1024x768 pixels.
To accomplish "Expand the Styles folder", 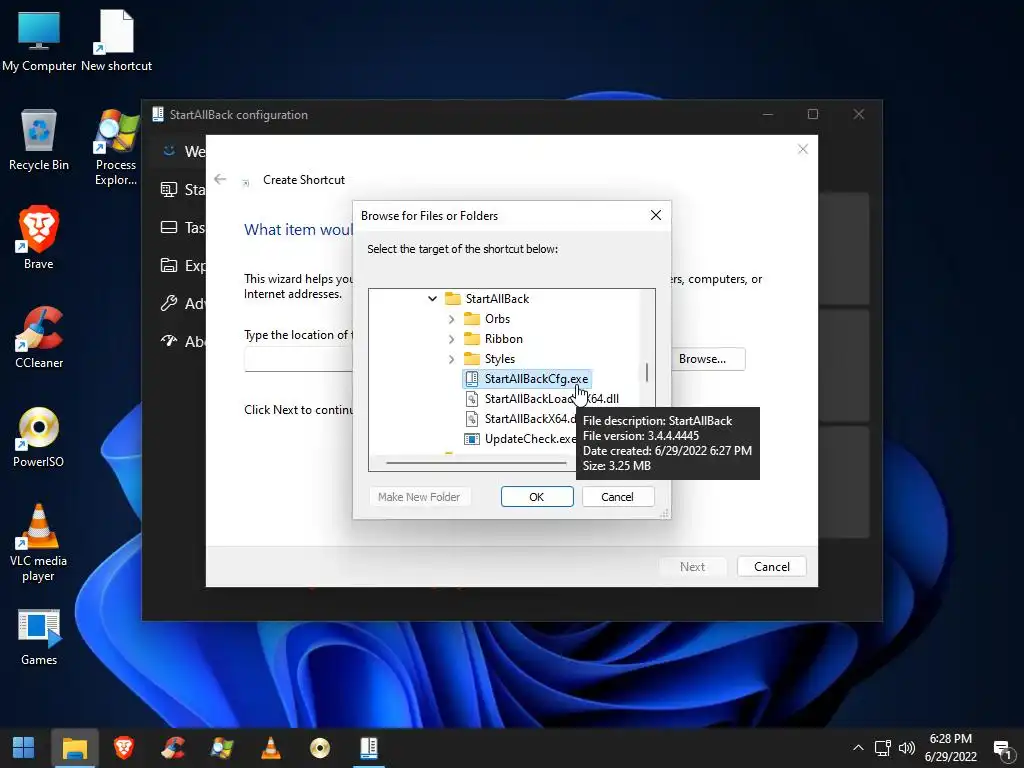I will pos(451,359).
